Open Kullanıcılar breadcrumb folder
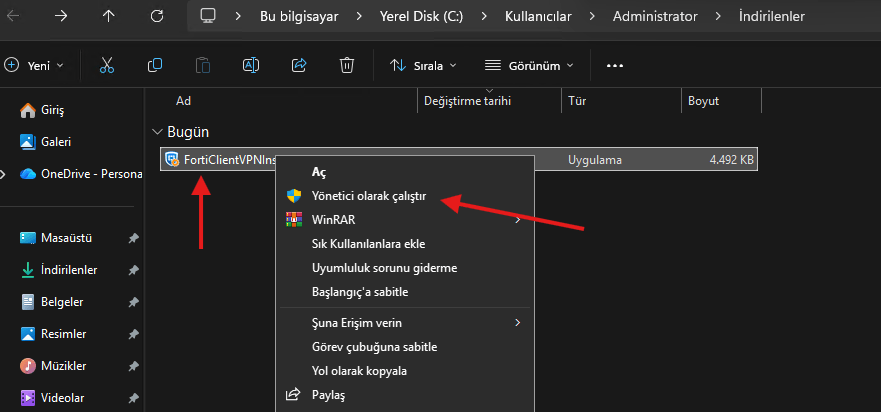 coord(538,17)
